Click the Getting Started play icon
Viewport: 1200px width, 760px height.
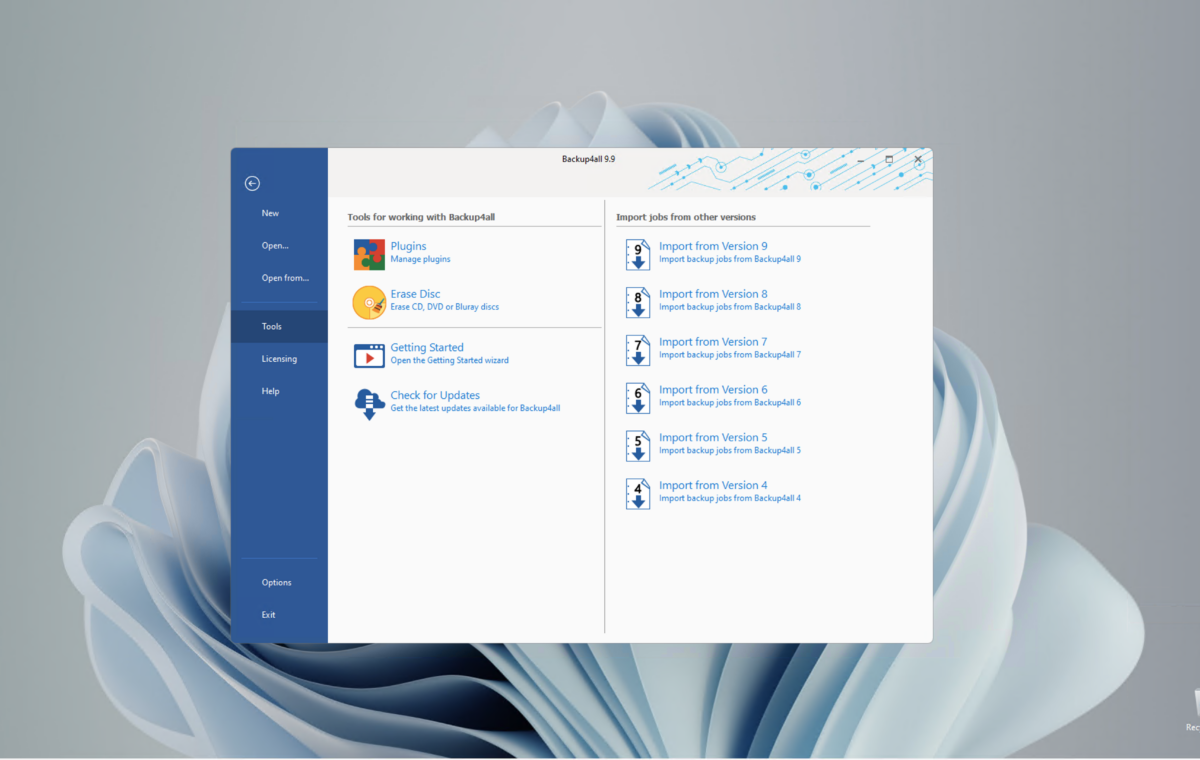(x=369, y=355)
